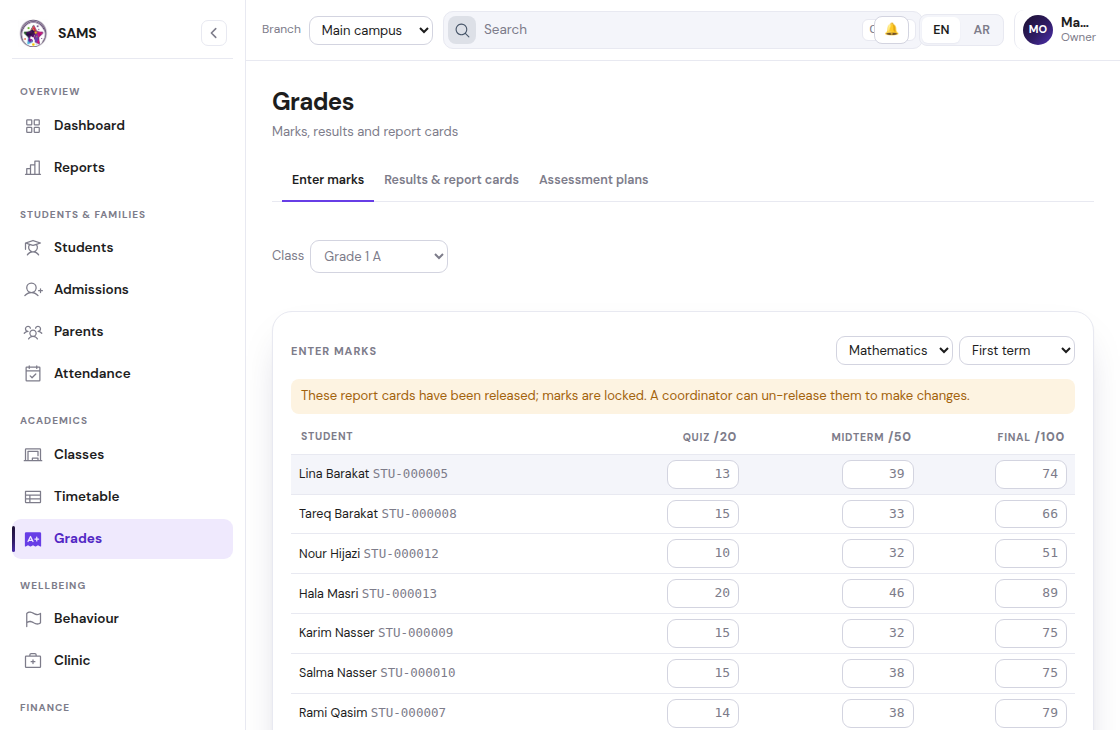Click the MIDTERM /50 column header
1120x730 pixels.
click(871, 437)
